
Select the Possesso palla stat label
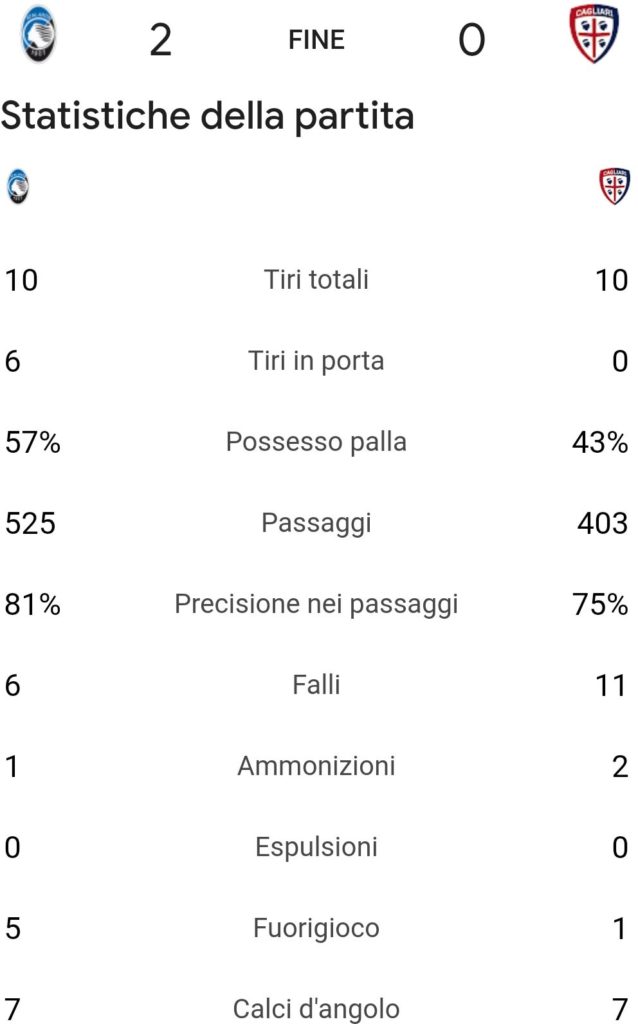(316, 442)
